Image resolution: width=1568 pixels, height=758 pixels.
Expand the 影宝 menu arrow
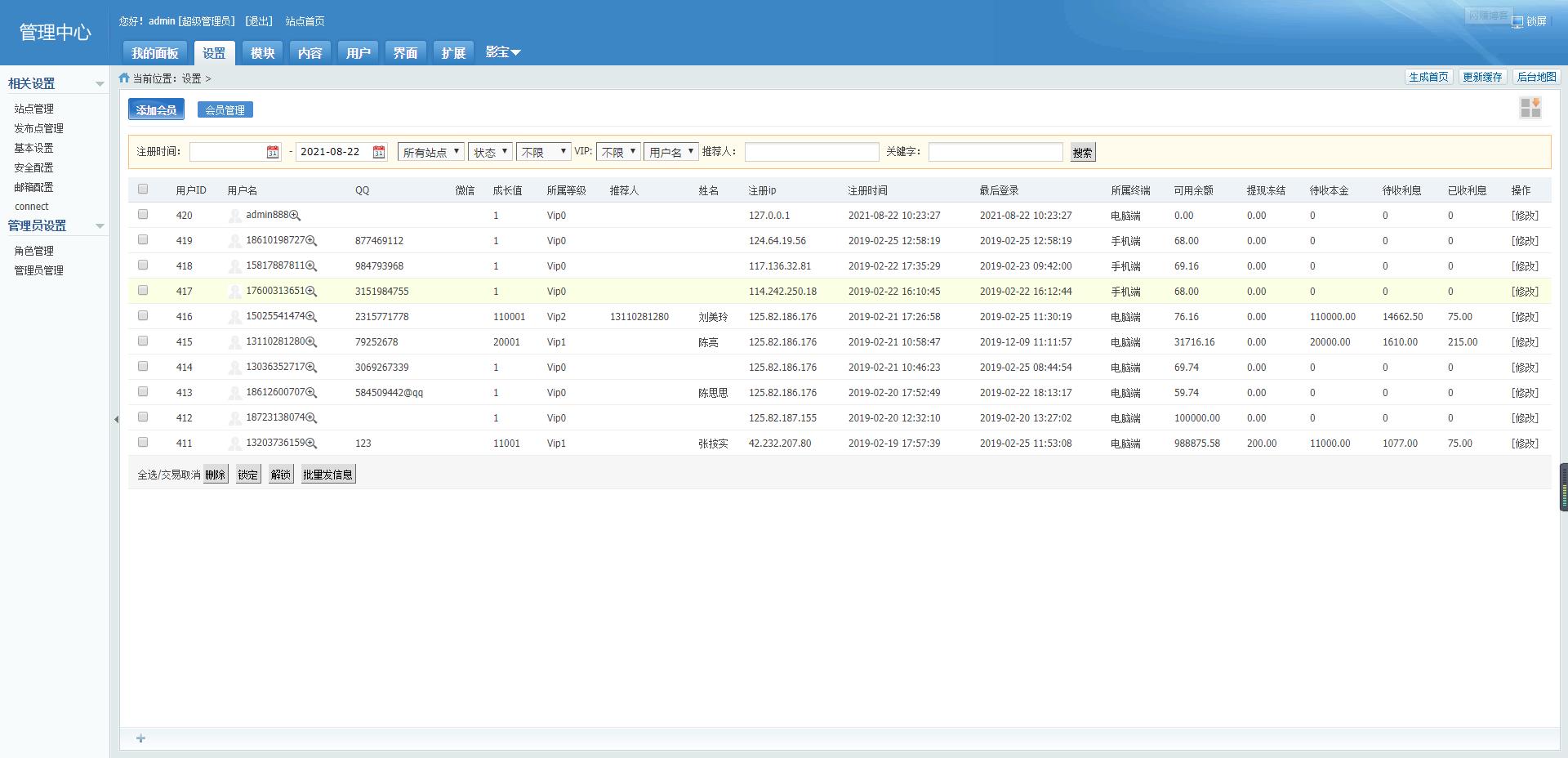coord(515,53)
